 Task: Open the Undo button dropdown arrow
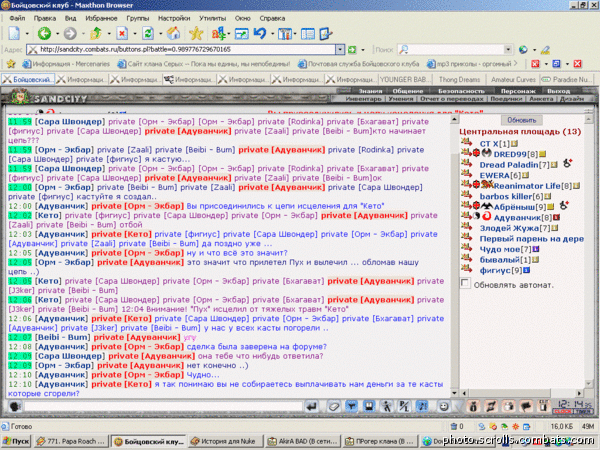tap(272, 34)
